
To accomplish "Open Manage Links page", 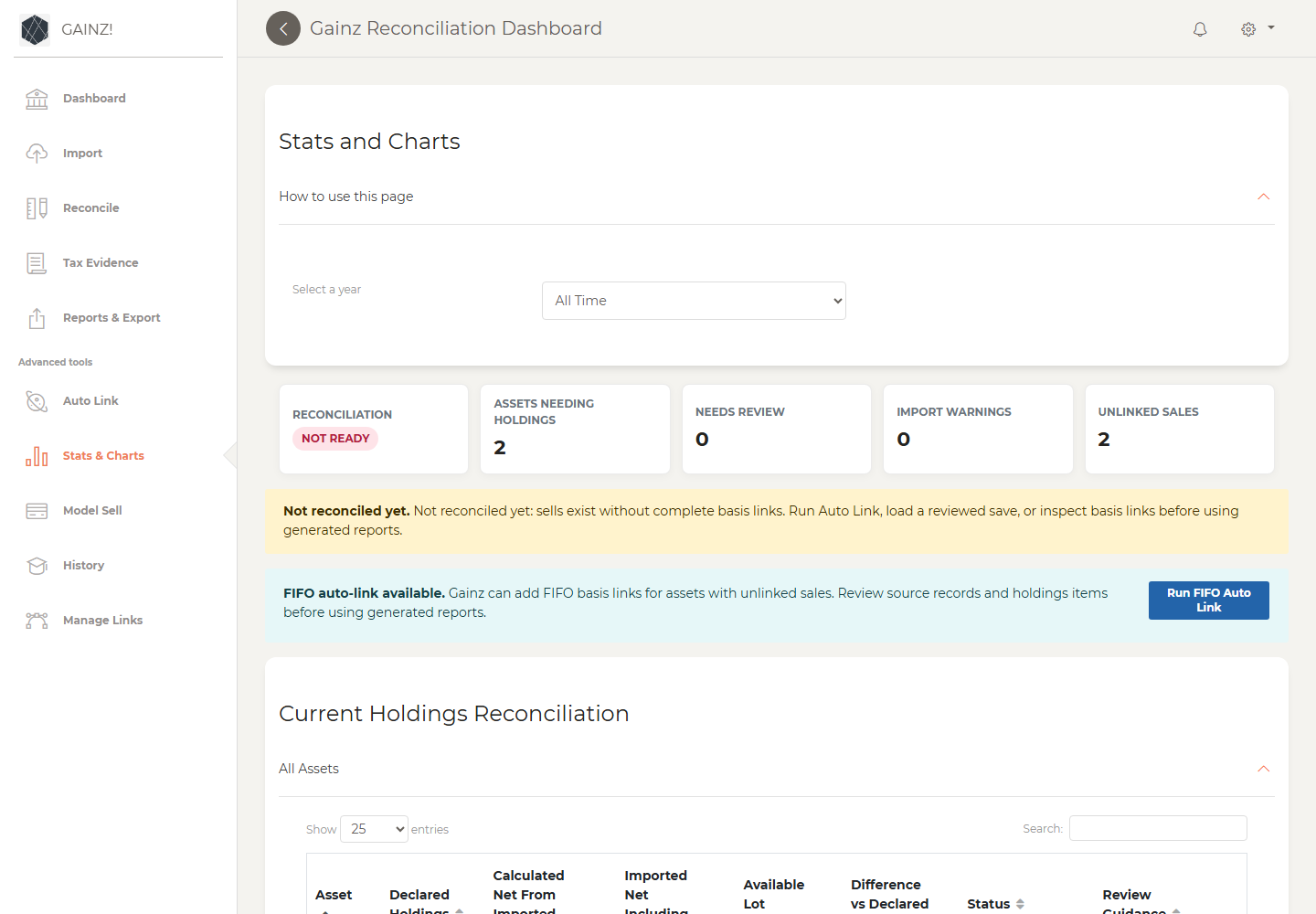I will (102, 621).
